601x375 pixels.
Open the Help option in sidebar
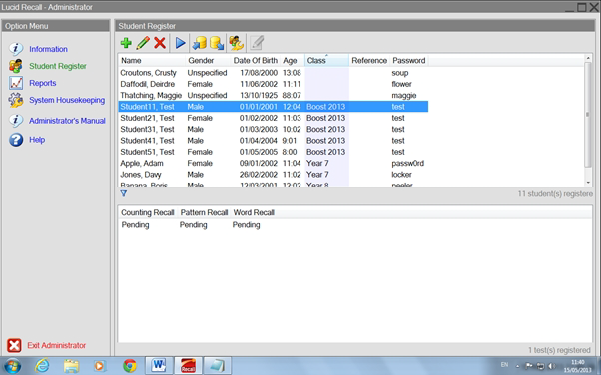[37, 140]
